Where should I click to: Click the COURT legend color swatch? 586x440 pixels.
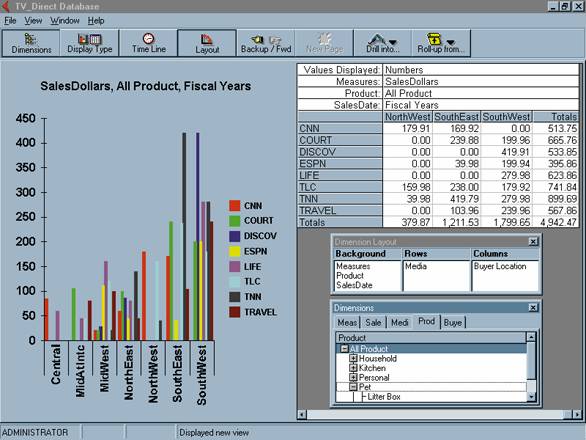tap(235, 221)
